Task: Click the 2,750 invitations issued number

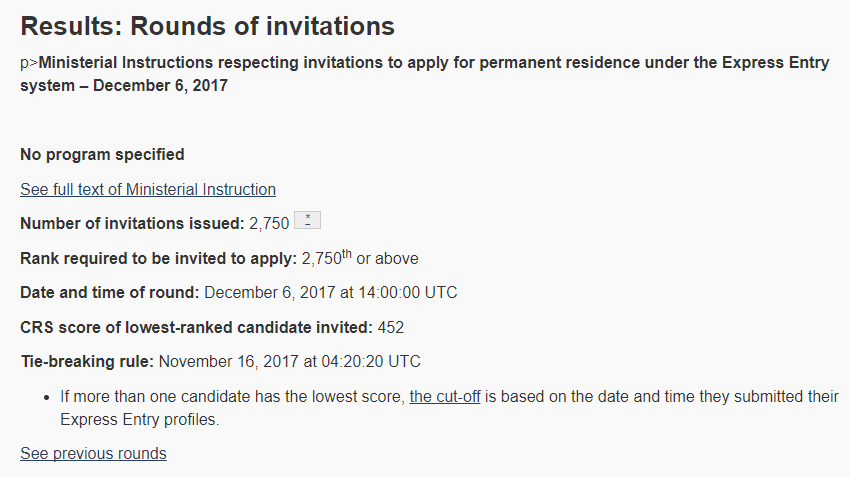Action: (x=269, y=223)
